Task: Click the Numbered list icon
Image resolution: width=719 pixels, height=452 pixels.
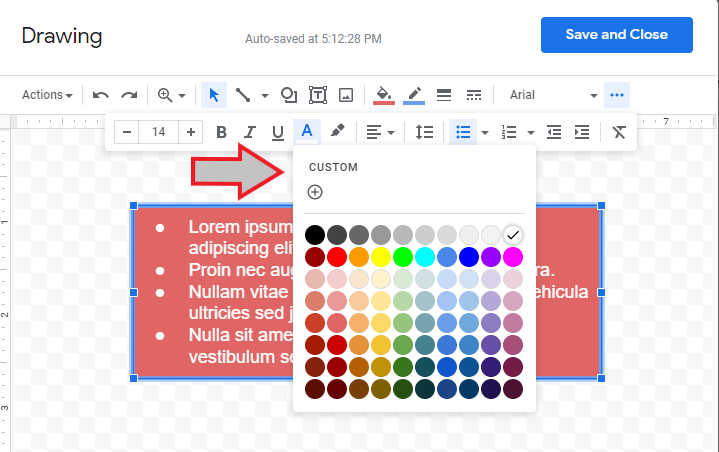Action: (509, 132)
